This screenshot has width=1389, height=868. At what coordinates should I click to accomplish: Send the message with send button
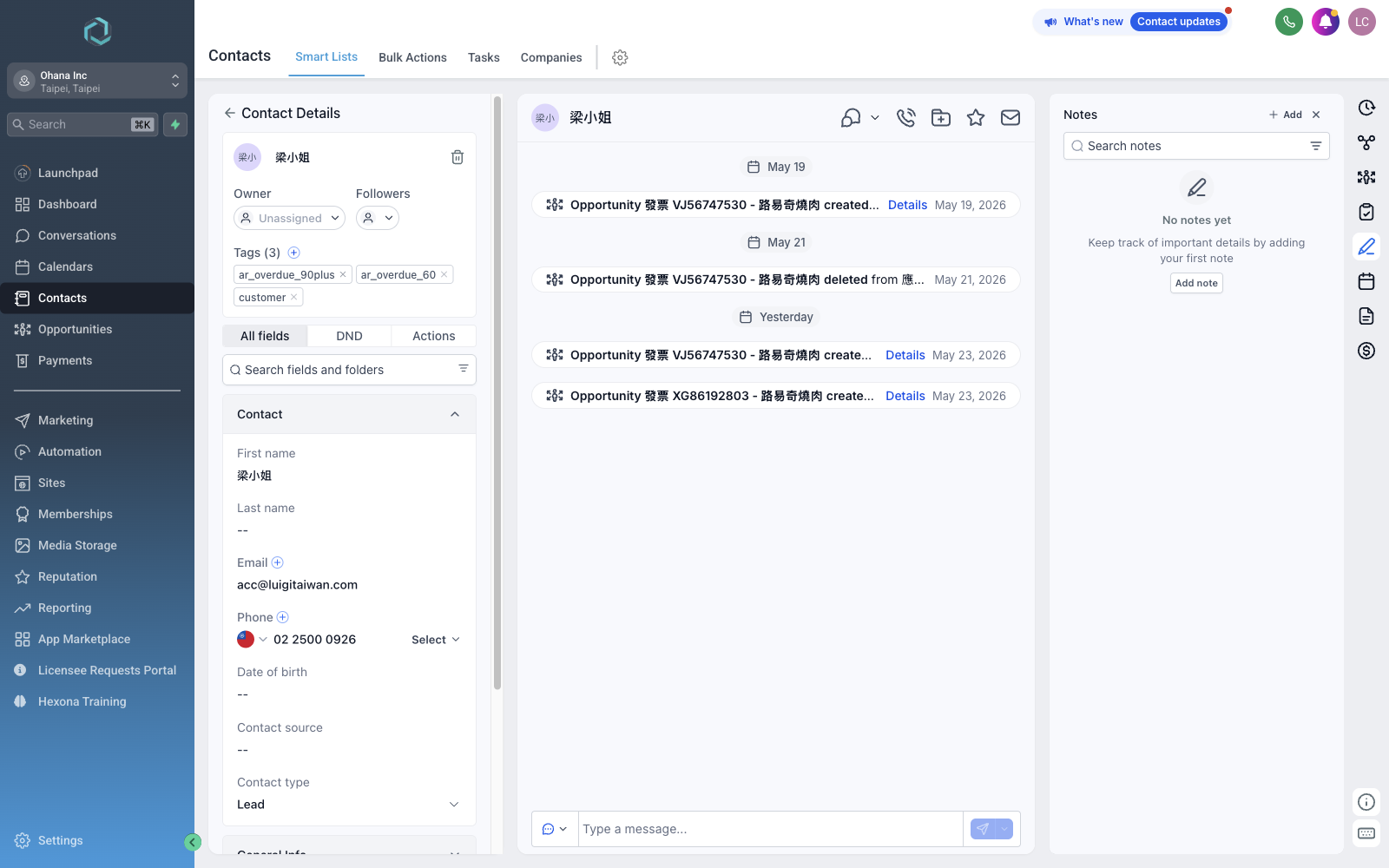983,829
